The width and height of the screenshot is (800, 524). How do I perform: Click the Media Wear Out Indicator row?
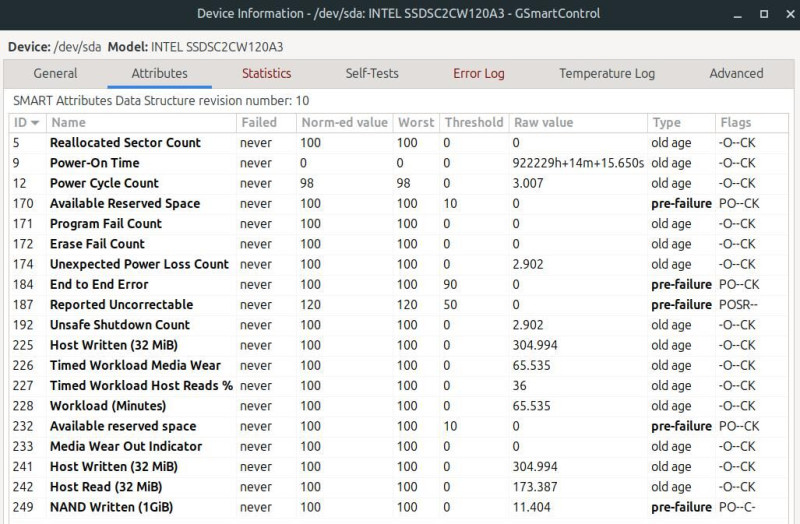399,446
